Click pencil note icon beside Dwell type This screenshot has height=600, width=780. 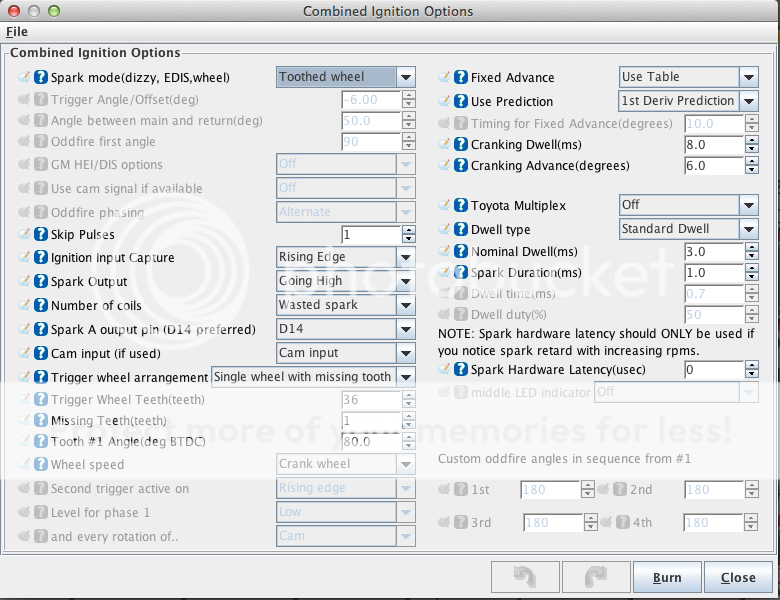[444, 228]
